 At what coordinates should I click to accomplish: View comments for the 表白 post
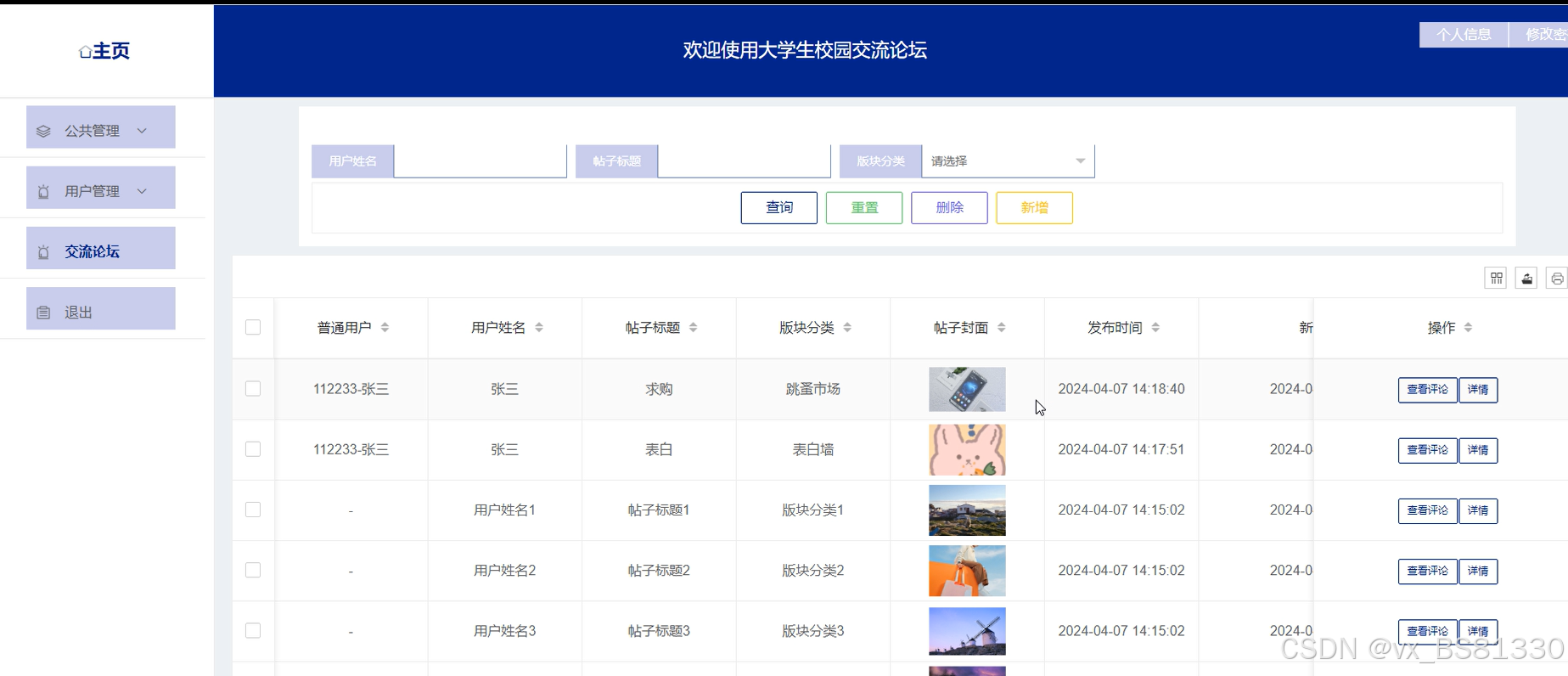click(x=1427, y=450)
